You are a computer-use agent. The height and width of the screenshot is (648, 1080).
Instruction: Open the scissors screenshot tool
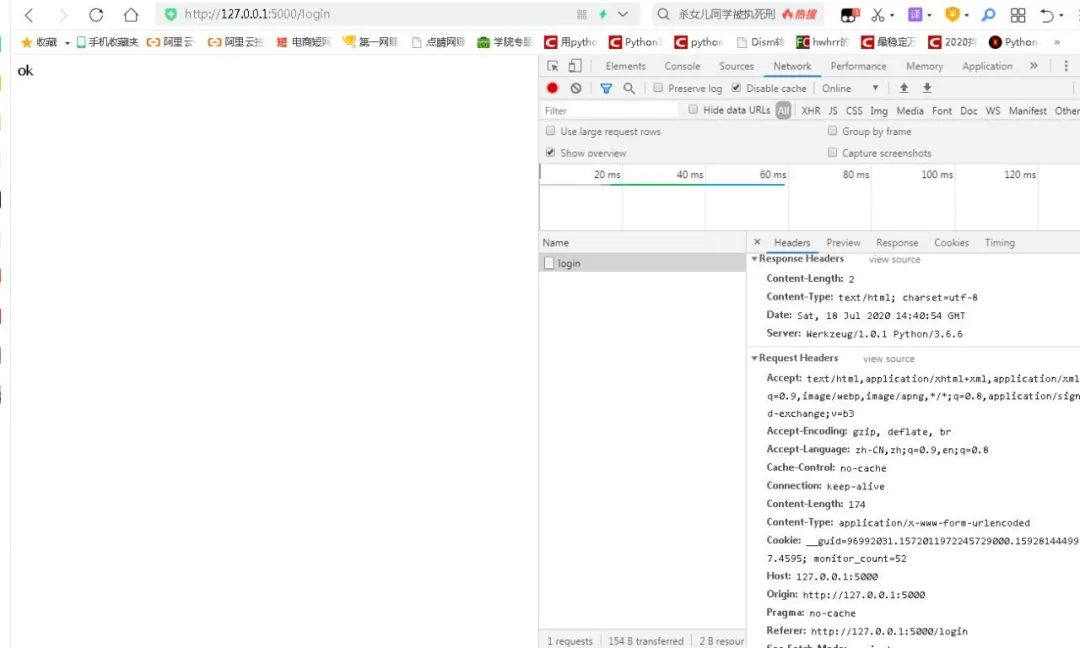(x=878, y=14)
